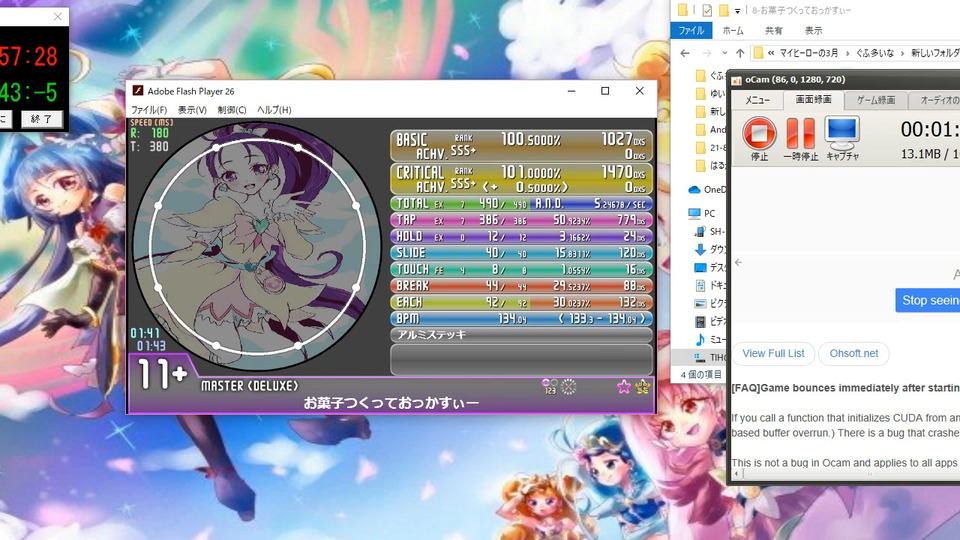Click the 123 note-order icon in the footer
This screenshot has height=540, width=960.
[550, 386]
